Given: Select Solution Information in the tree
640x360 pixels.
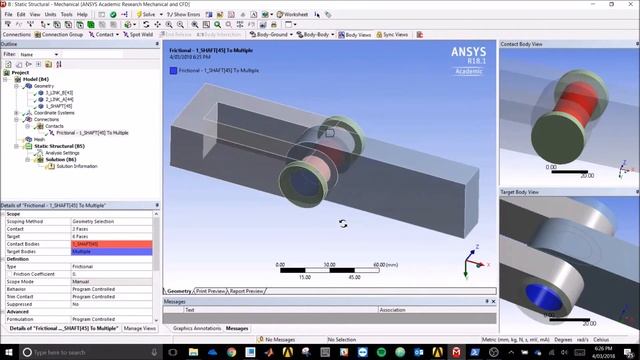Looking at the screenshot, I should pos(77,166).
